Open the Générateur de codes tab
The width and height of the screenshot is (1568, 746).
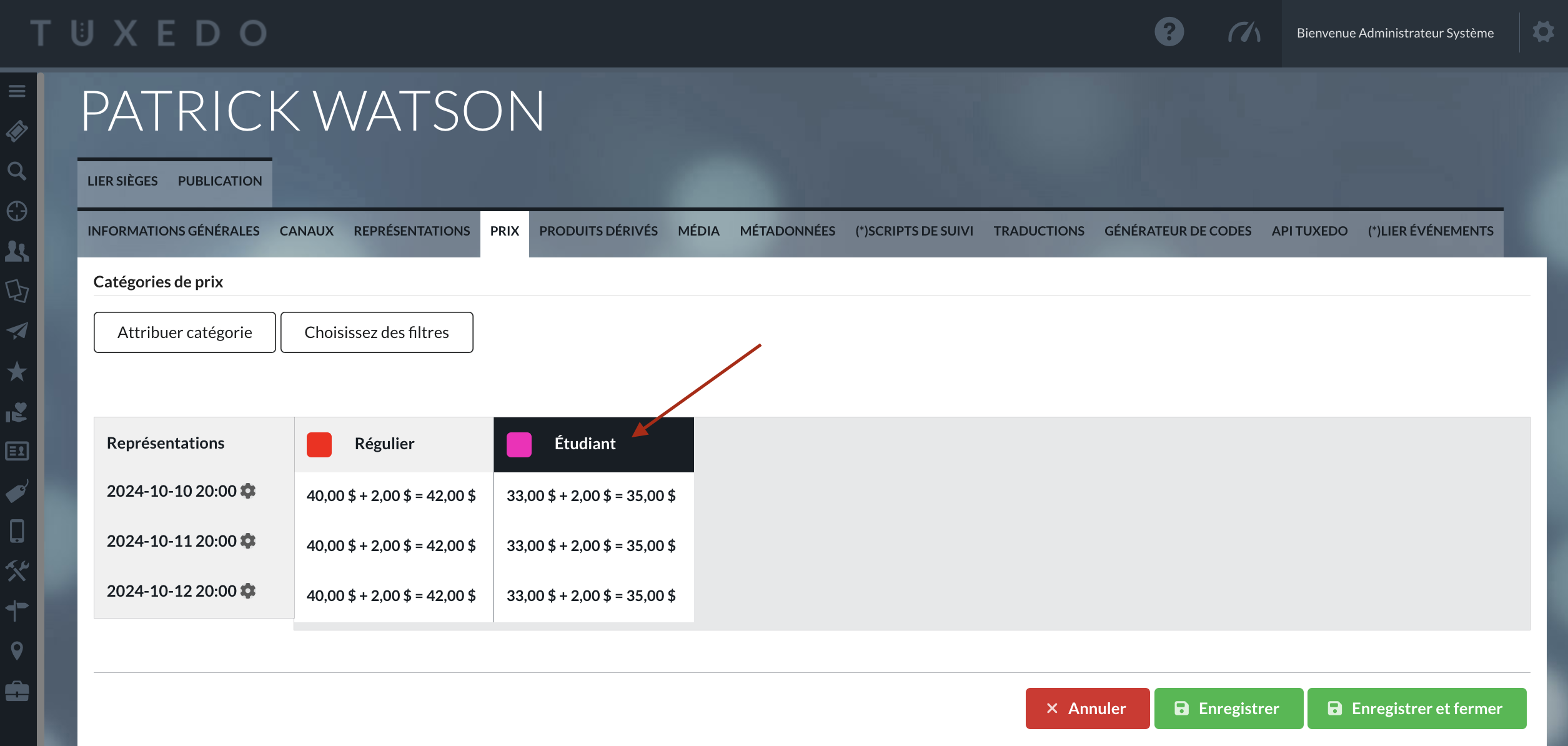(1178, 231)
